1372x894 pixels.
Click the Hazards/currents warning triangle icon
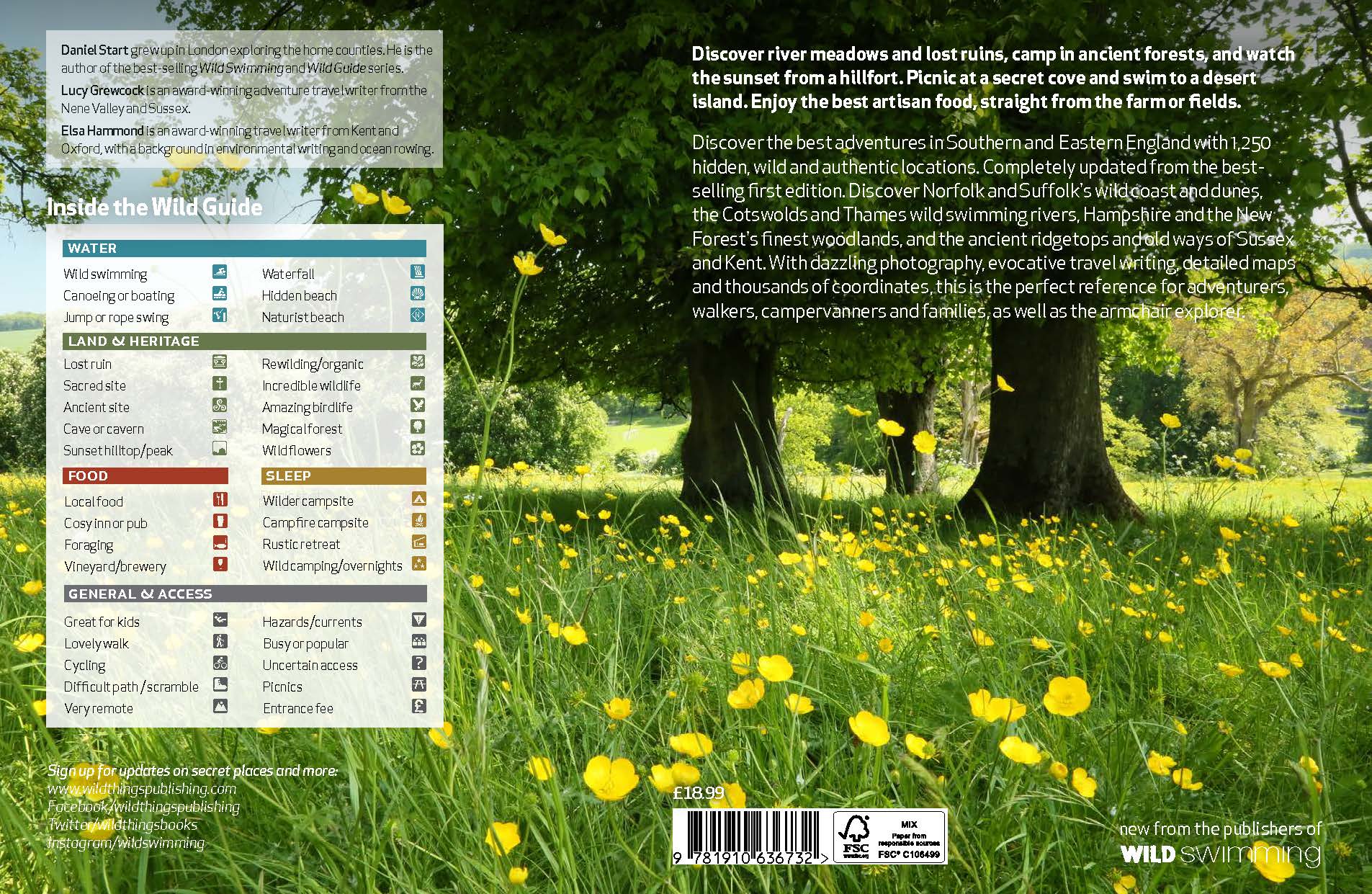tap(418, 620)
